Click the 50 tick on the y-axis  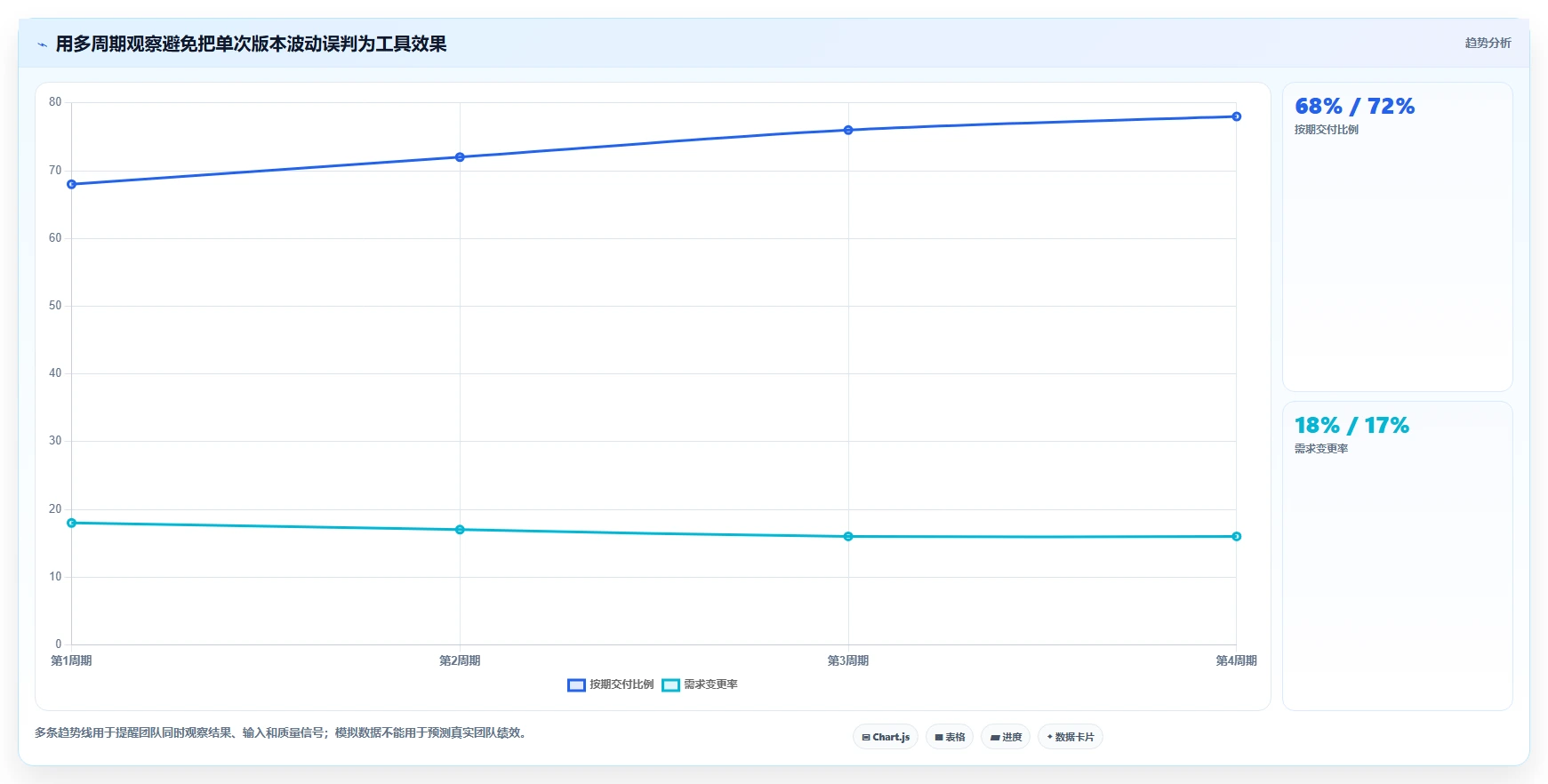tap(55, 306)
